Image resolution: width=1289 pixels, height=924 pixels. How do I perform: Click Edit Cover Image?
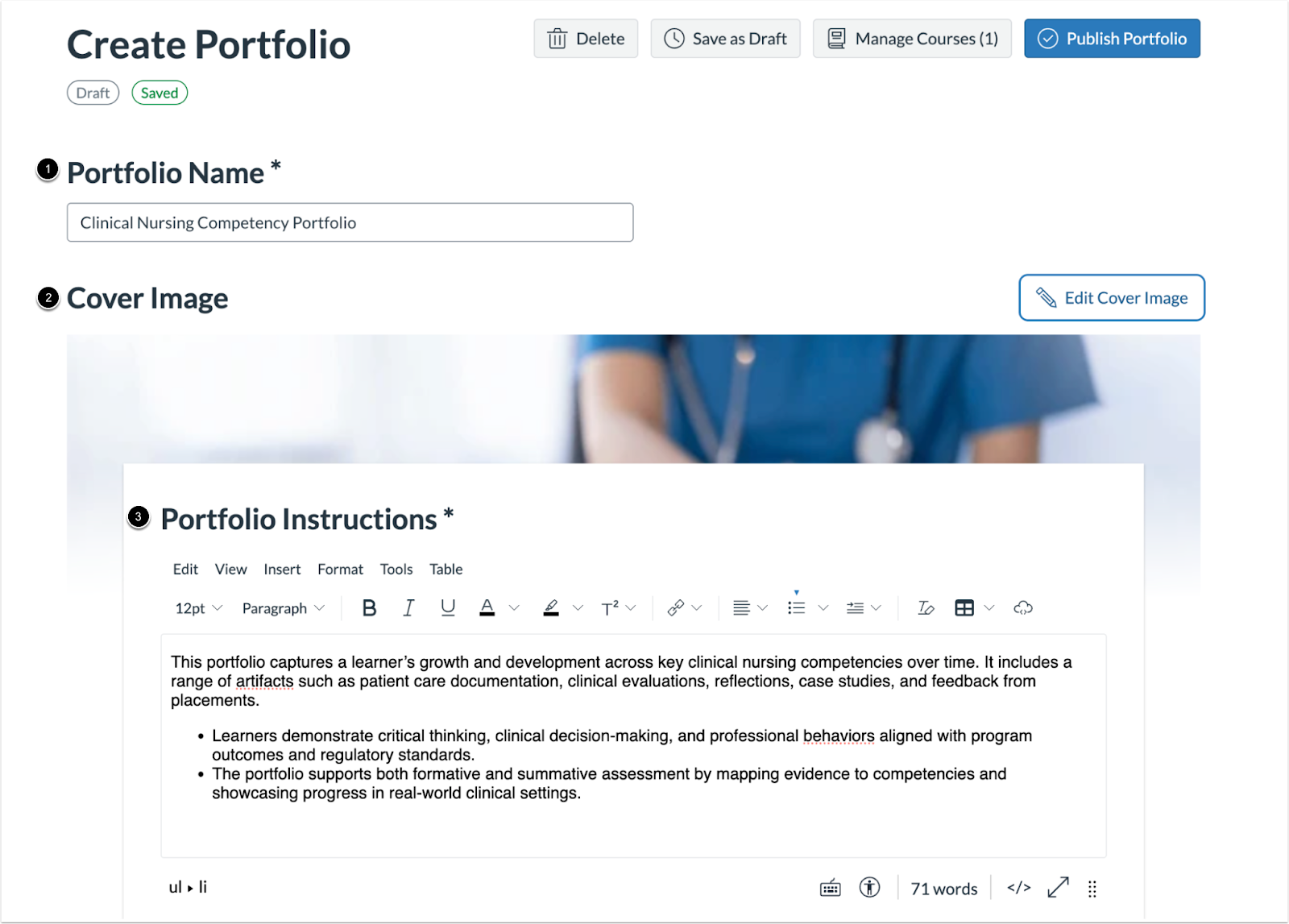1112,297
